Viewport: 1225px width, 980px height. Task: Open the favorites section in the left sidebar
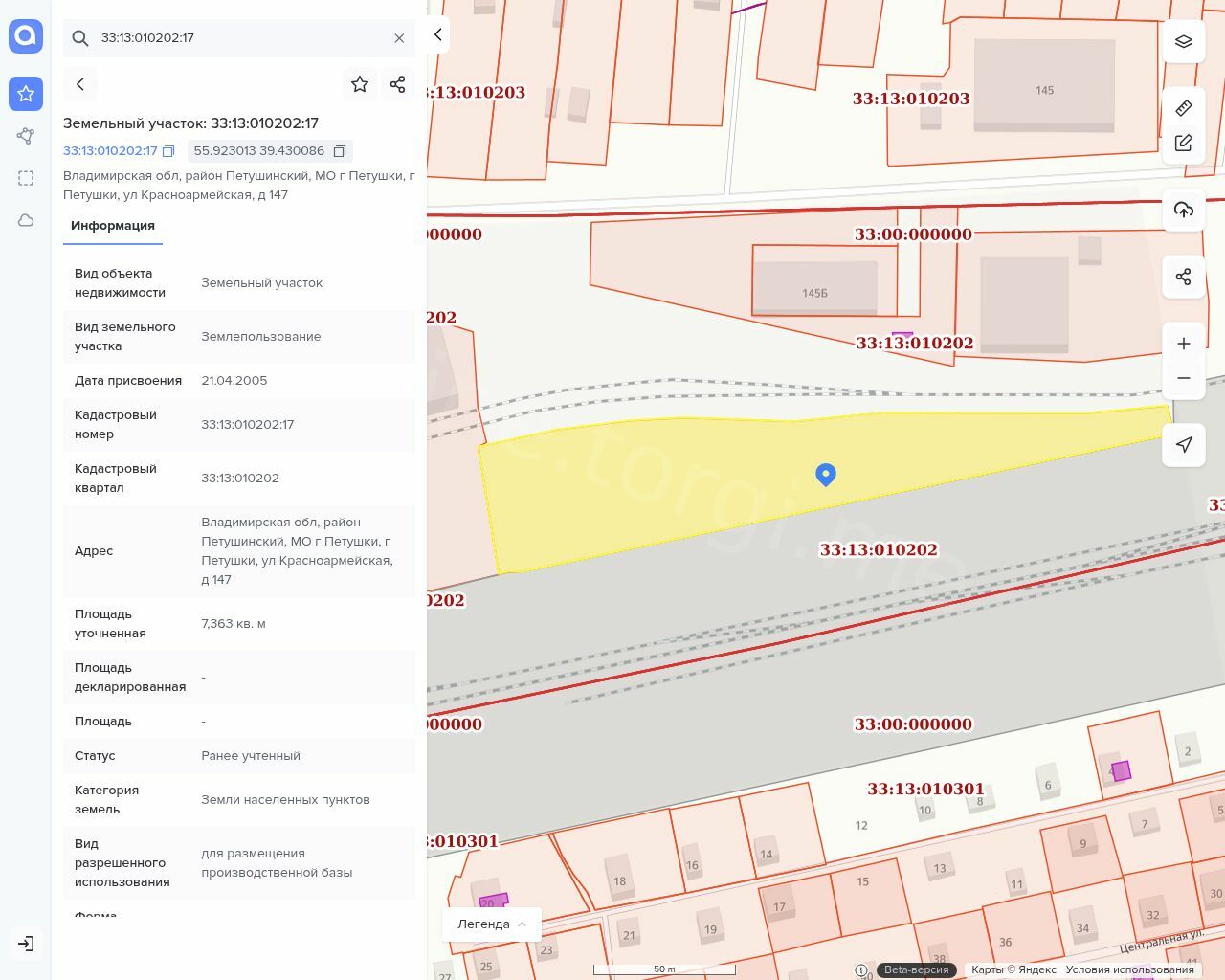tap(26, 94)
